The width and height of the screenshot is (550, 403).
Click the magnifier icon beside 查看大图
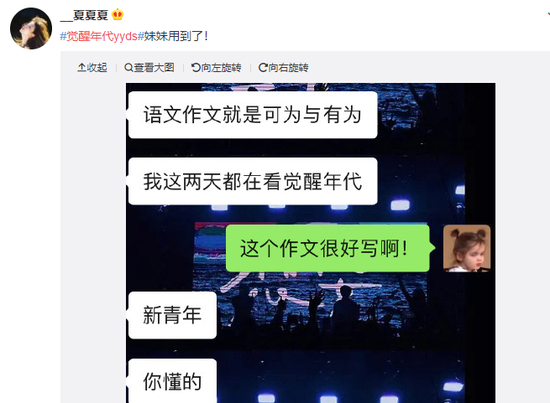point(128,67)
